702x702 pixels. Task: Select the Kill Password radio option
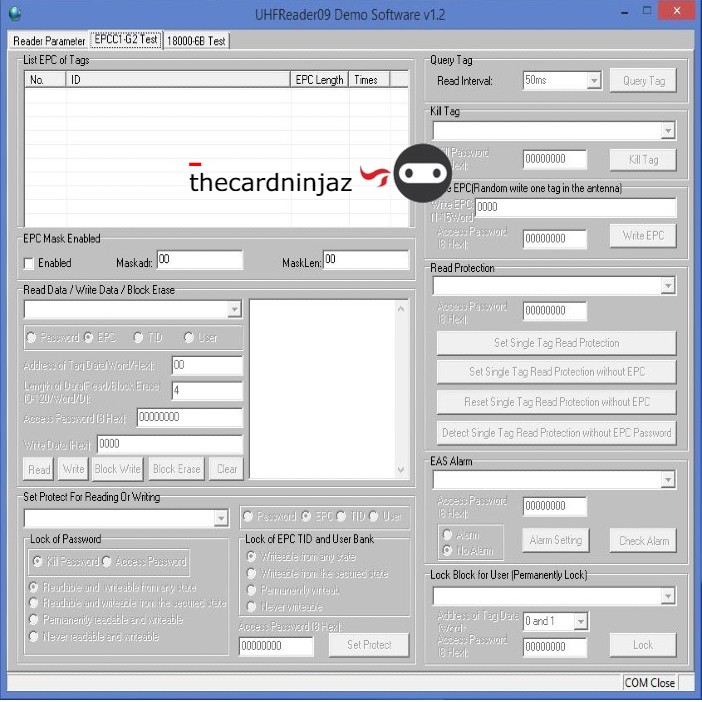point(38,562)
